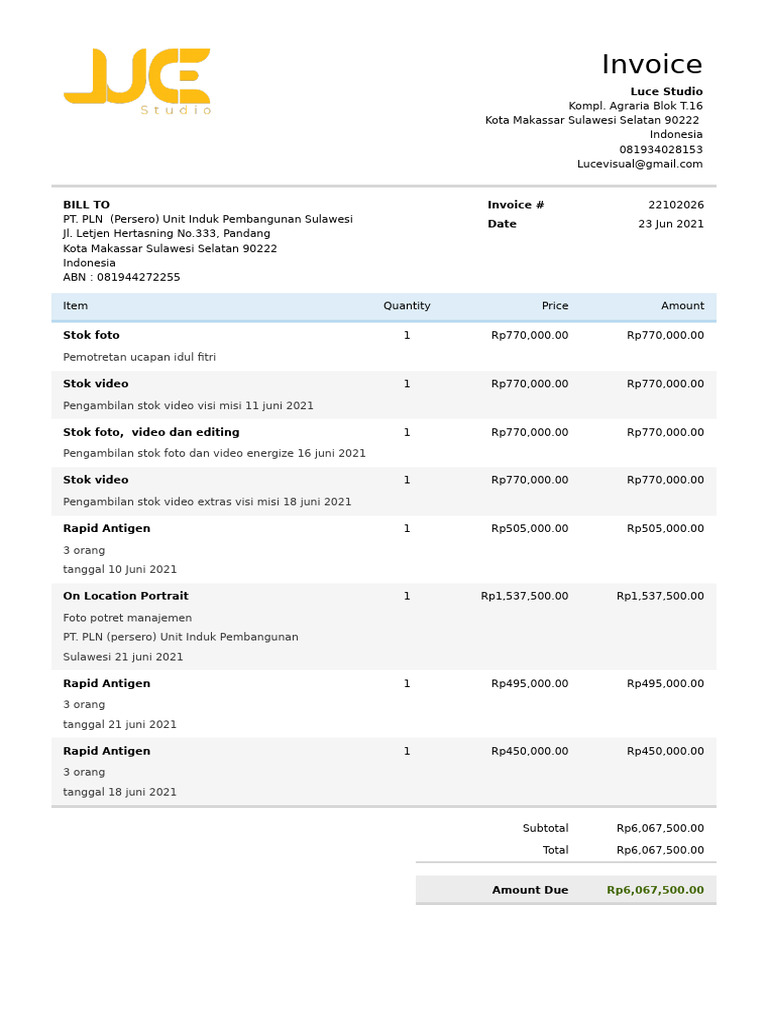This screenshot has height=1024, width=768.
Task: Select invoice number 22102026
Action: point(676,205)
